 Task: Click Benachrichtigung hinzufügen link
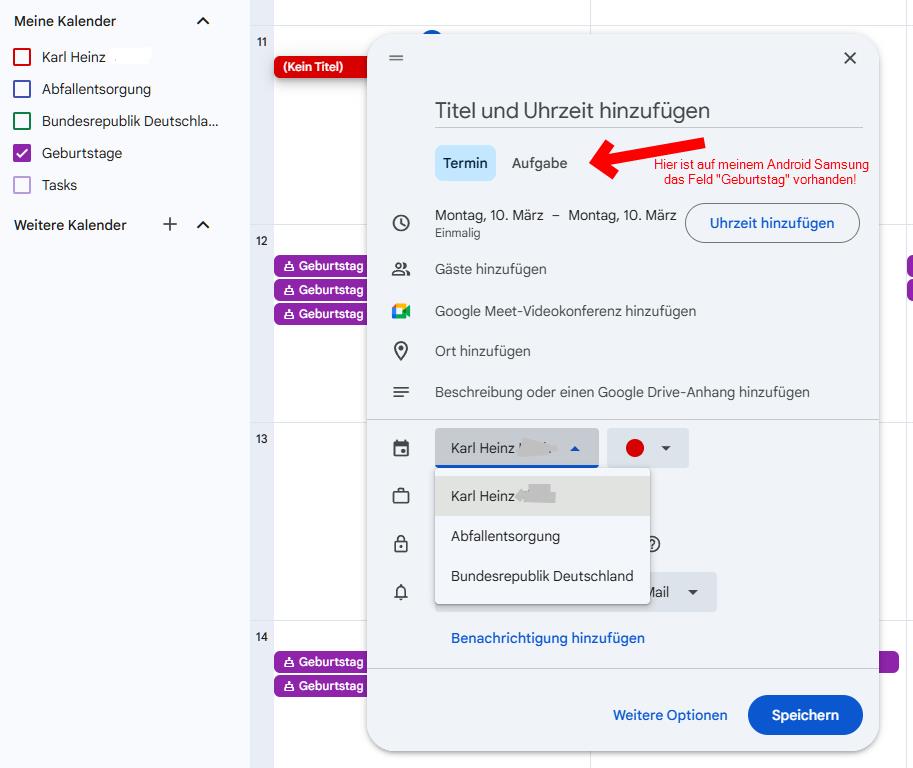548,638
